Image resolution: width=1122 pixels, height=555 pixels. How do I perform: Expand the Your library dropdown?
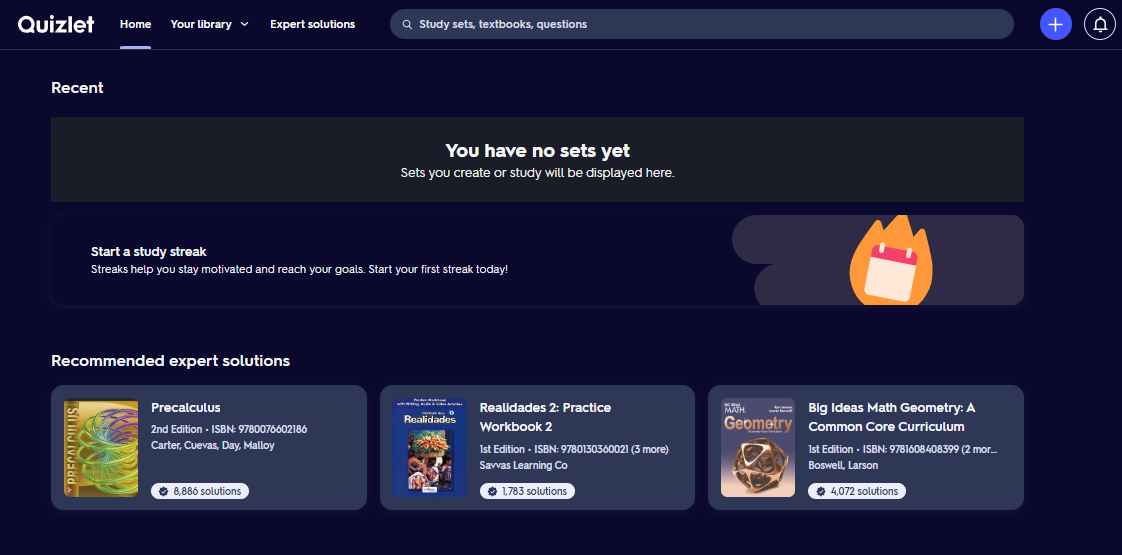tap(210, 24)
